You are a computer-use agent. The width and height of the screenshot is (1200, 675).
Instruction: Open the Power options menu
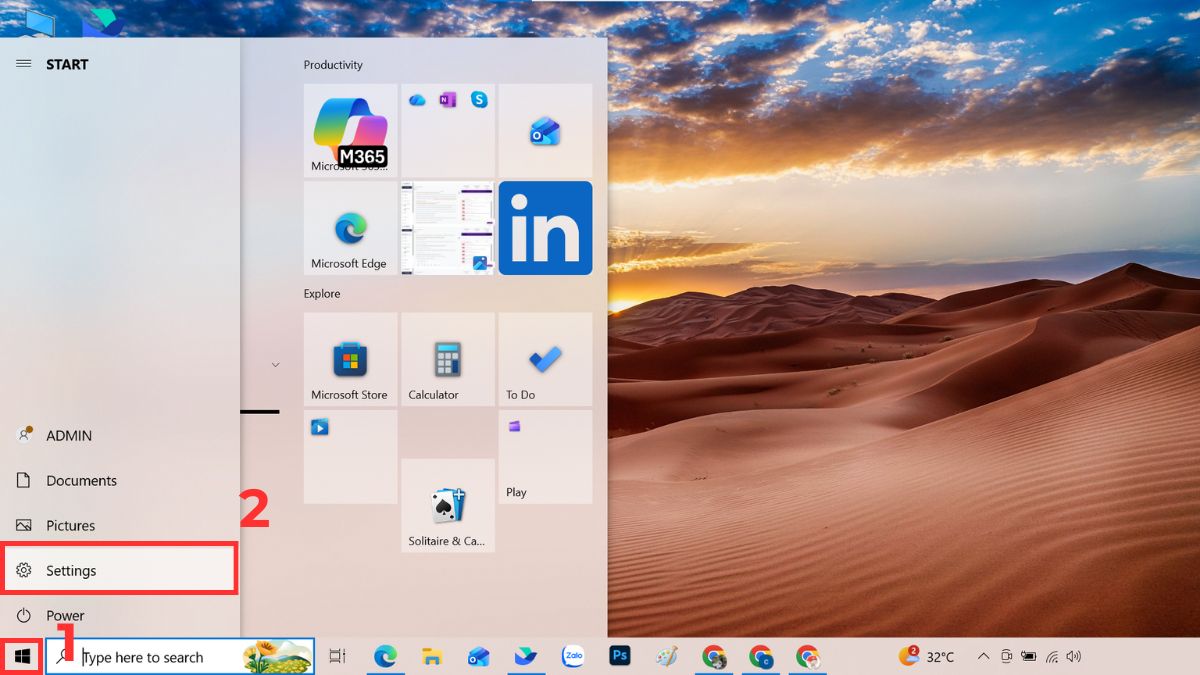click(120, 615)
